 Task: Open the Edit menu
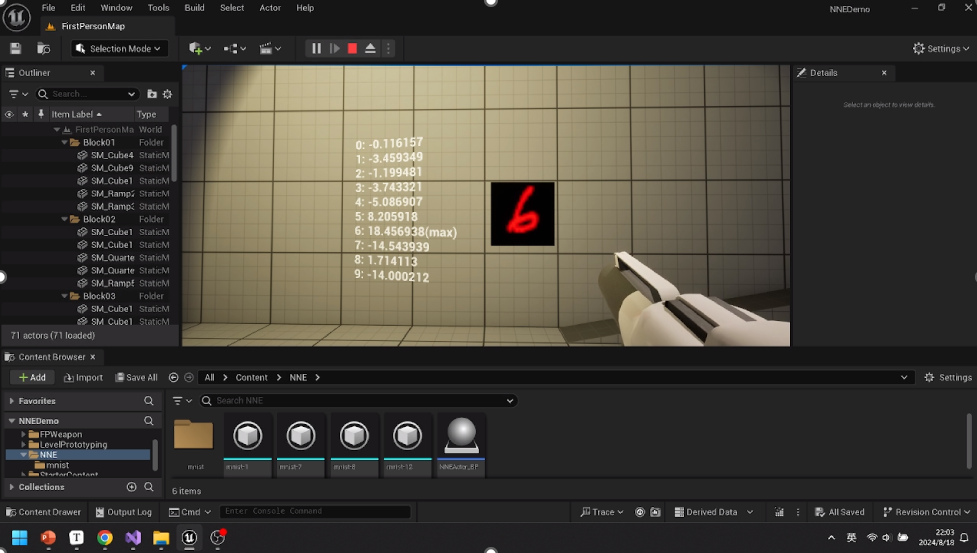click(x=78, y=8)
